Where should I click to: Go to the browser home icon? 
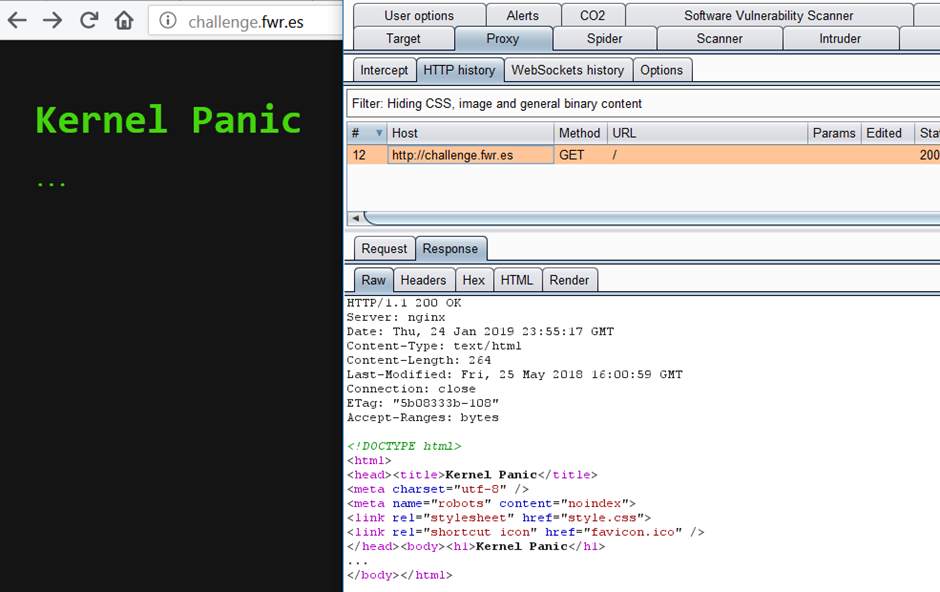(x=123, y=20)
